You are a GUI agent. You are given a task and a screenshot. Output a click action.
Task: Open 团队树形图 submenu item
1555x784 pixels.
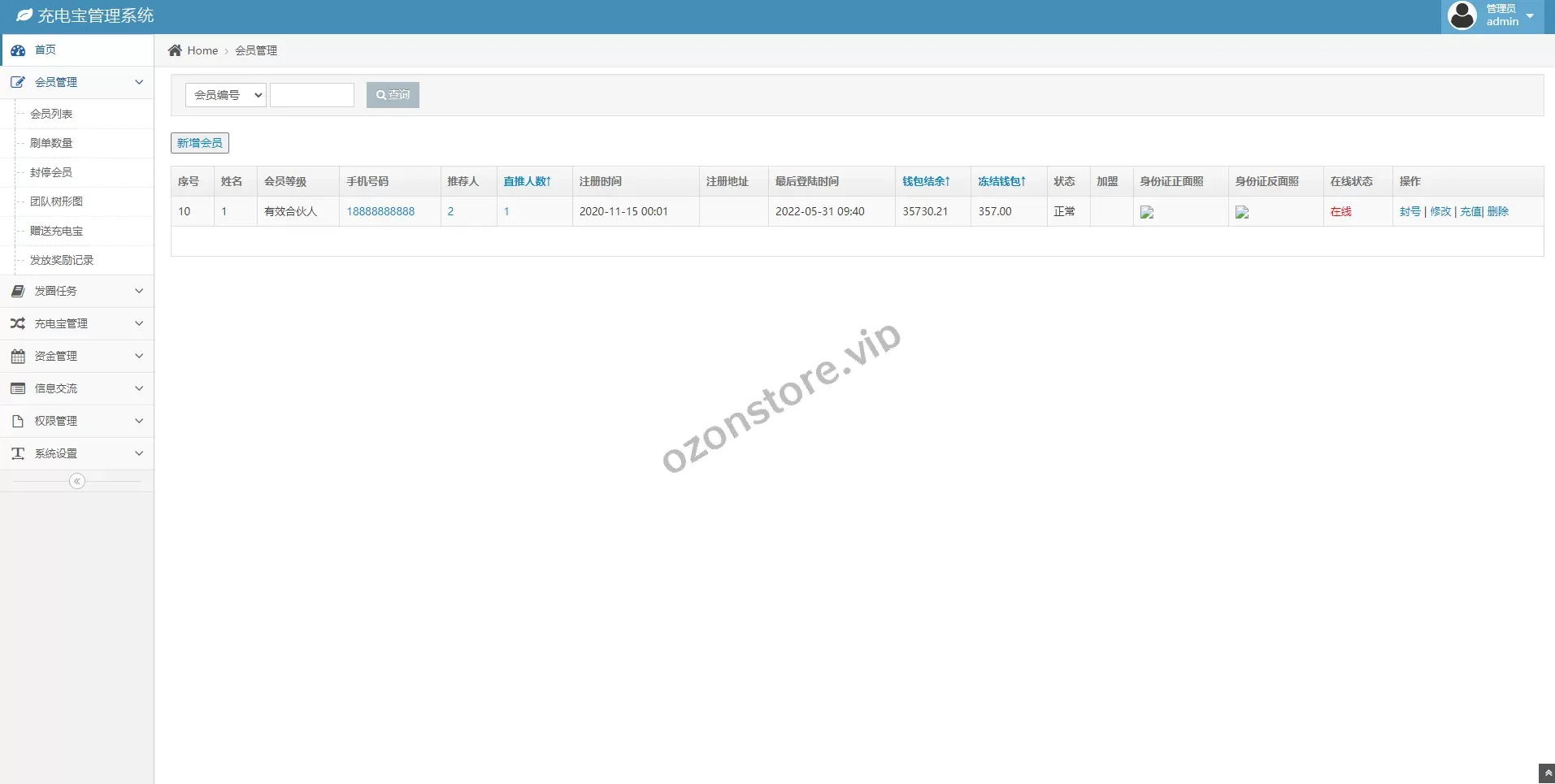tap(56, 201)
